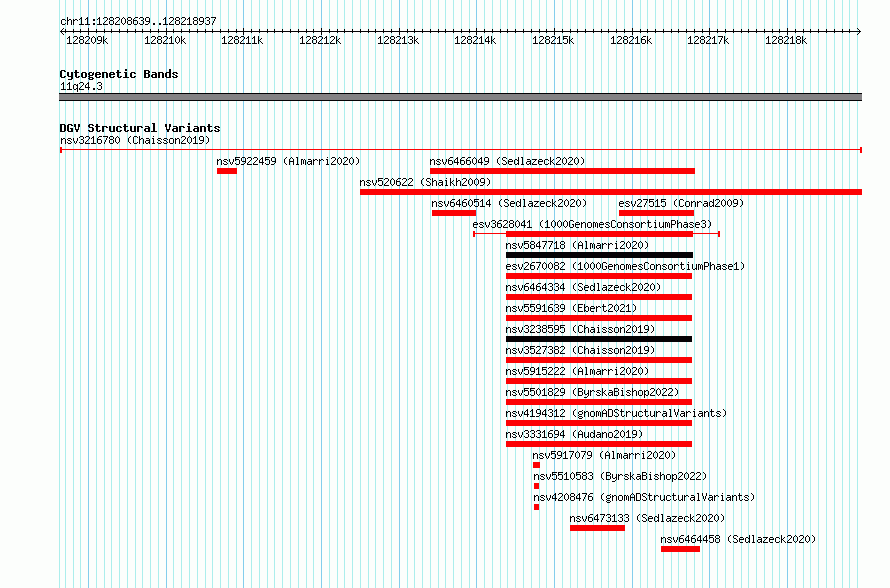Screen dimensions: 890x588
Task: Select nsv6473133 (Sedlazeck2020) red bar
Action: point(597,528)
